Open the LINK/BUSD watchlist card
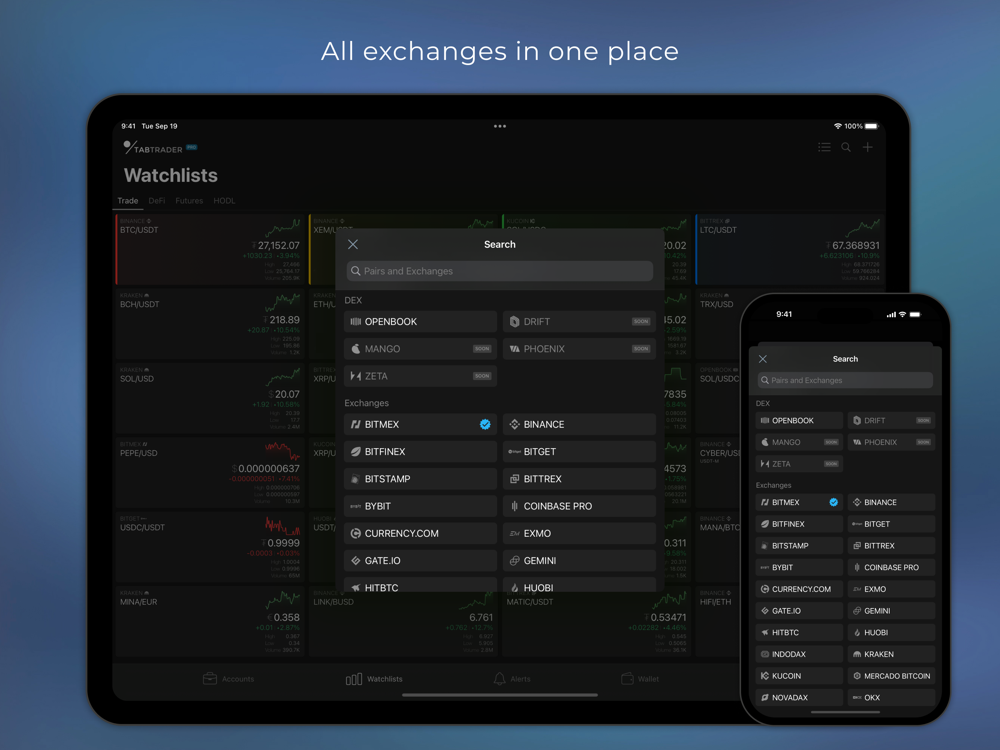Screen dimensions: 1000x750 pos(403,625)
